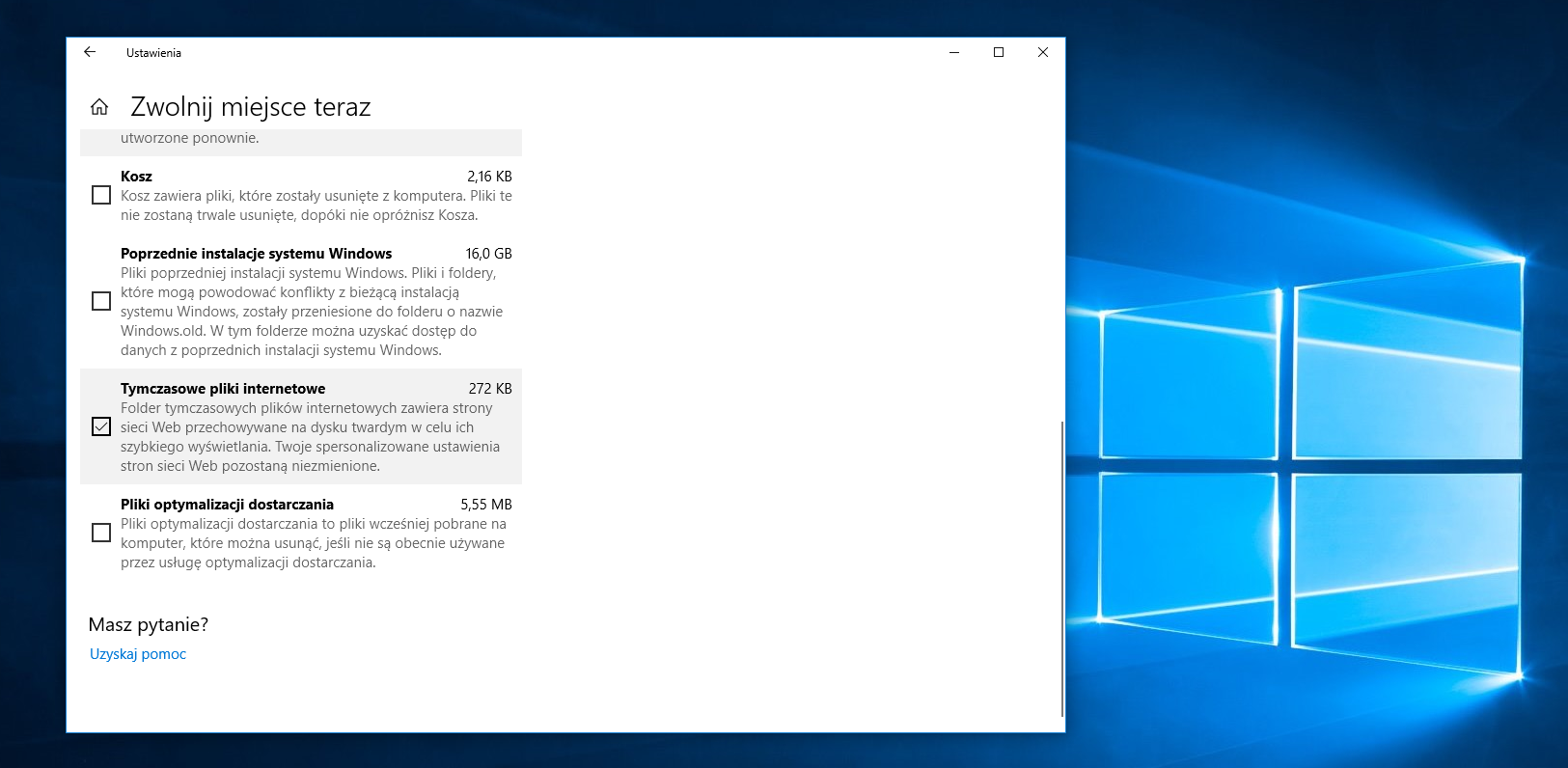Click the 16,0 GB size value
Screen dimensions: 1568x768
pyautogui.click(x=488, y=254)
